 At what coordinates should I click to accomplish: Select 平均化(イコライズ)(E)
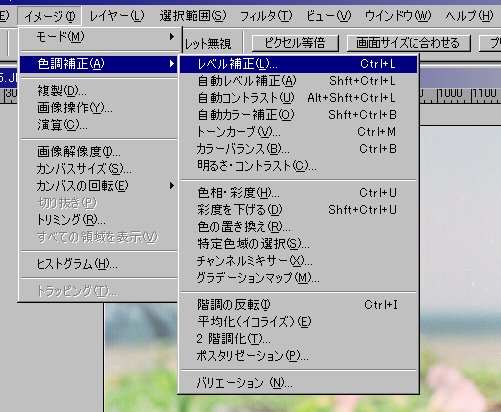tap(298, 322)
